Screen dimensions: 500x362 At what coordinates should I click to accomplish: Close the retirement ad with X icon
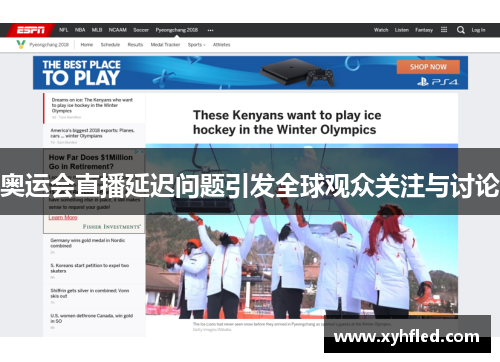coord(142,152)
